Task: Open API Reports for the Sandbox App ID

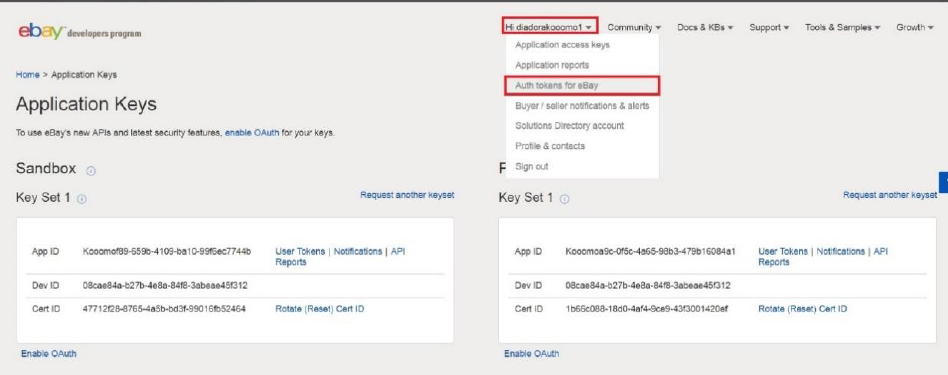Action: [x=398, y=251]
